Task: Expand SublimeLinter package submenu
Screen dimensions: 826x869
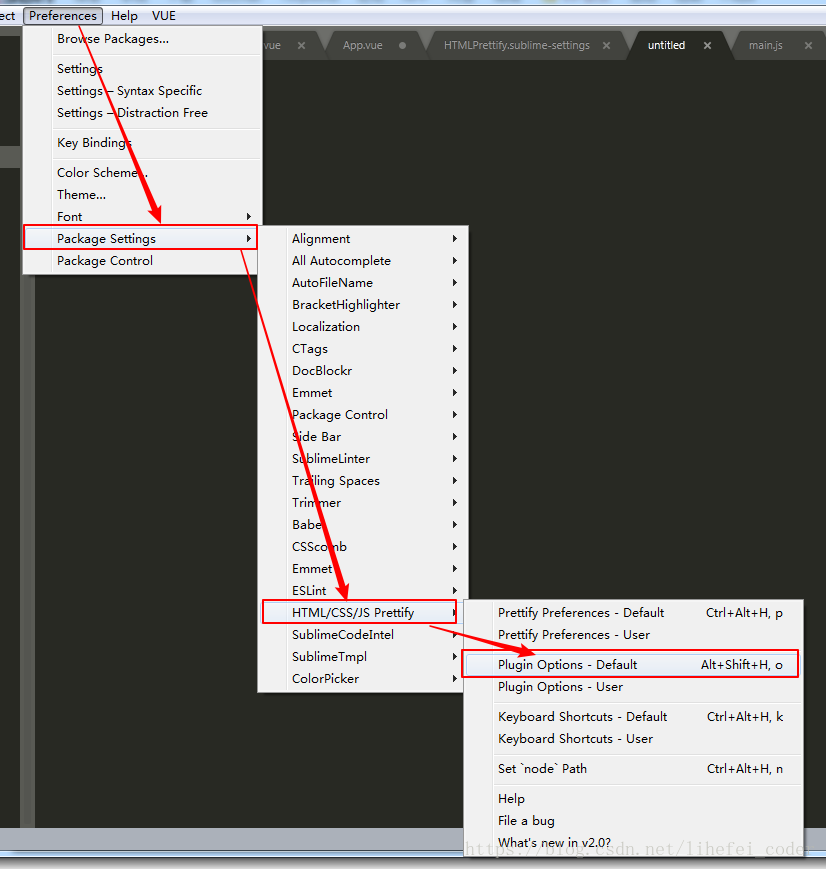Action: point(363,459)
